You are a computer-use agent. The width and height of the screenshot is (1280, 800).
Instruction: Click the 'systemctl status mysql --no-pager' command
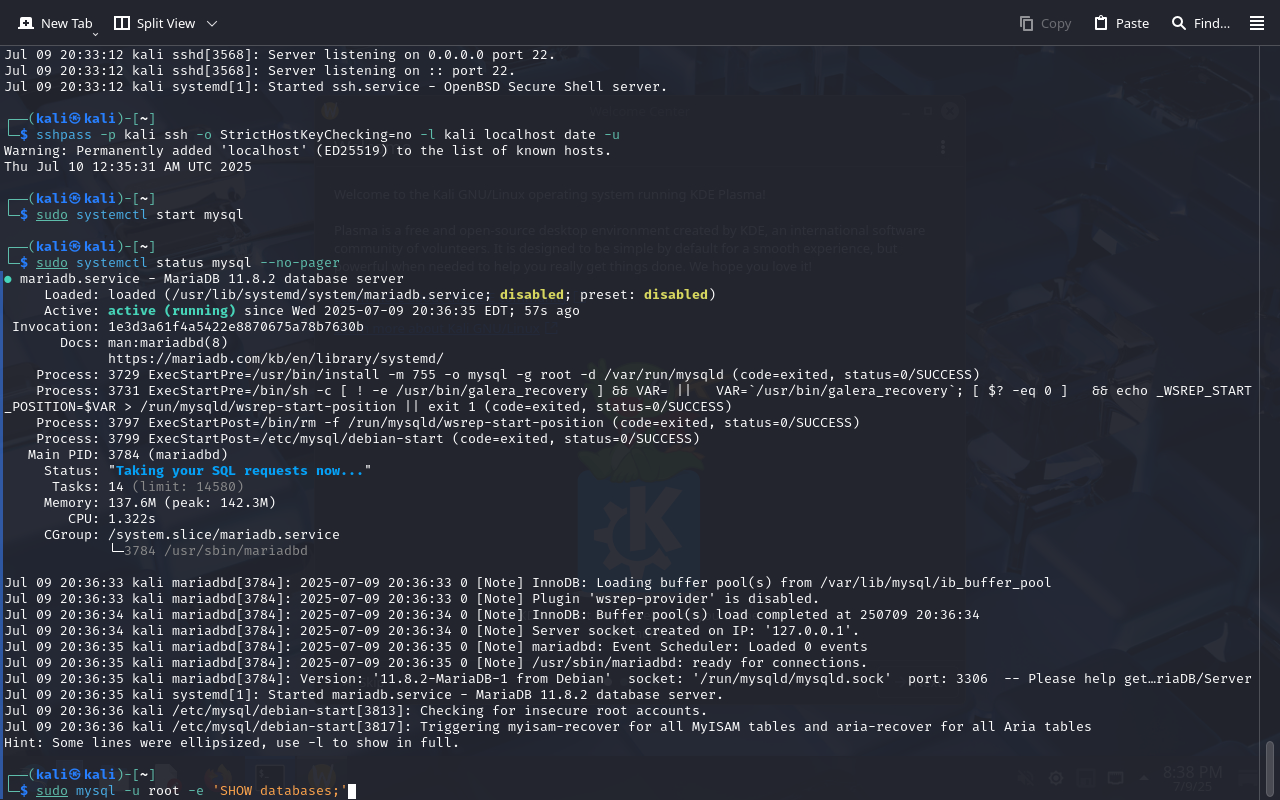pyautogui.click(x=208, y=262)
